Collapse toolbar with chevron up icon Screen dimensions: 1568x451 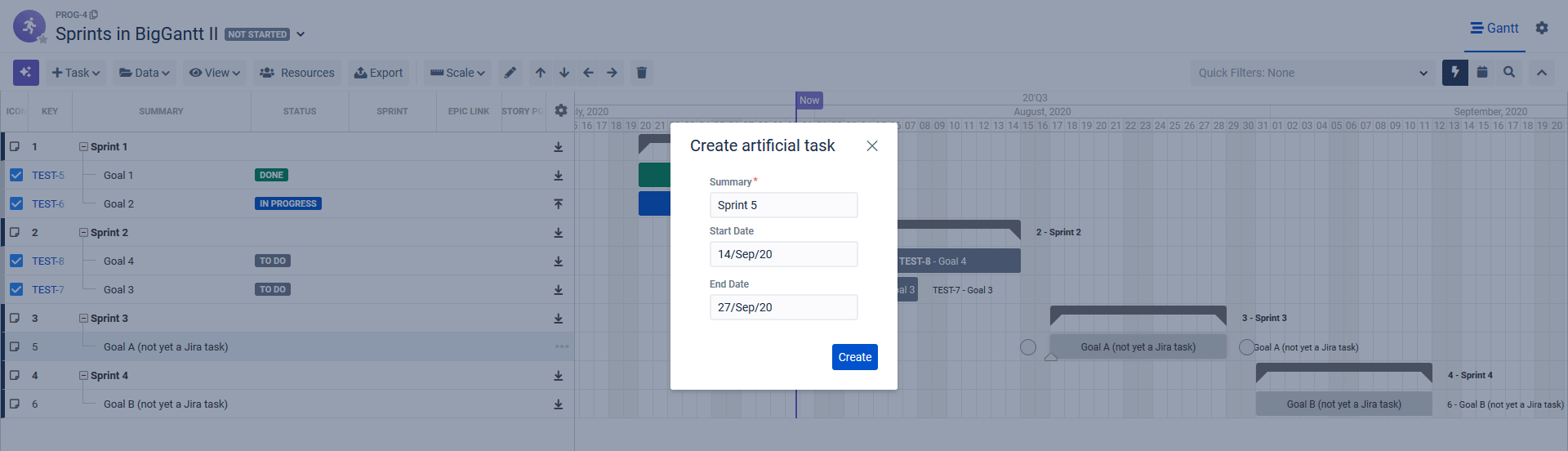[x=1542, y=73]
